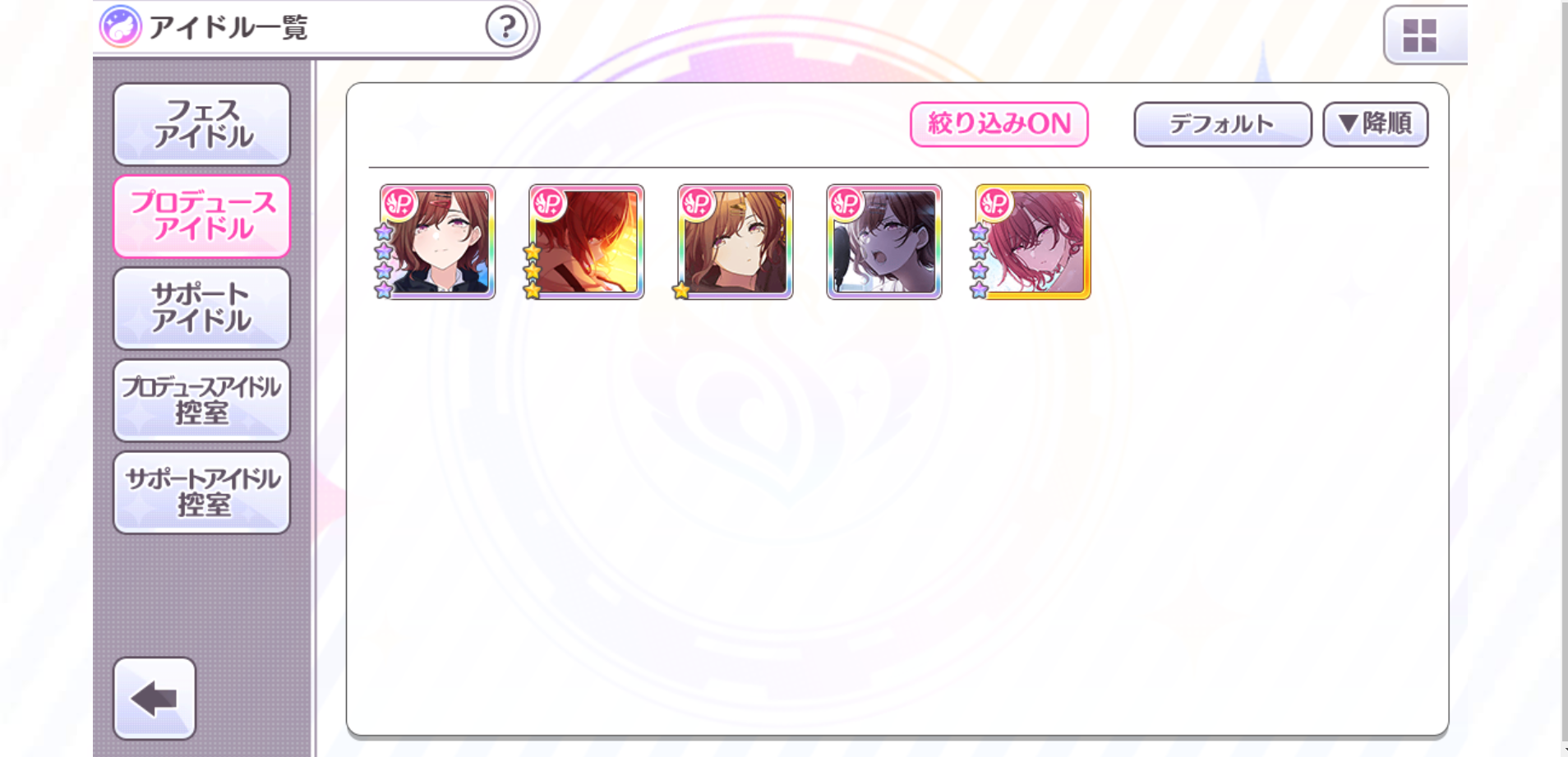
Task: Click the round logo beside アイドル一覧
Action: pos(121,26)
